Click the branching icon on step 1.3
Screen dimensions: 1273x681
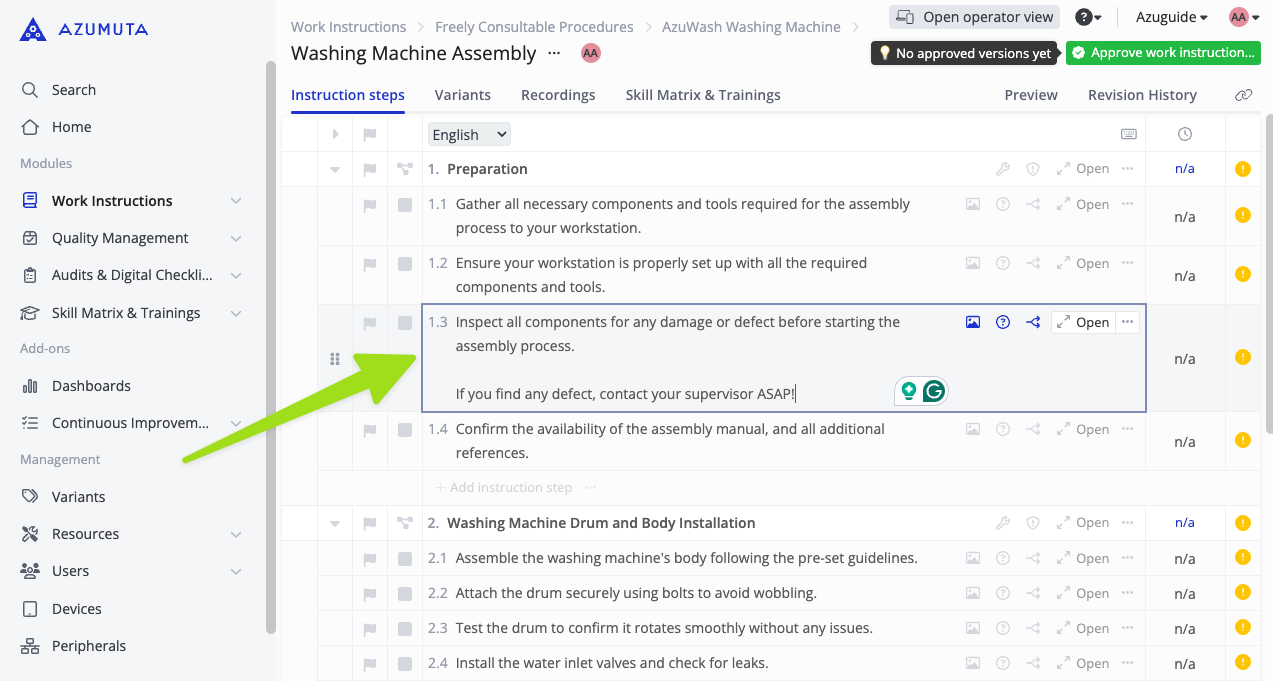pyautogui.click(x=1033, y=322)
